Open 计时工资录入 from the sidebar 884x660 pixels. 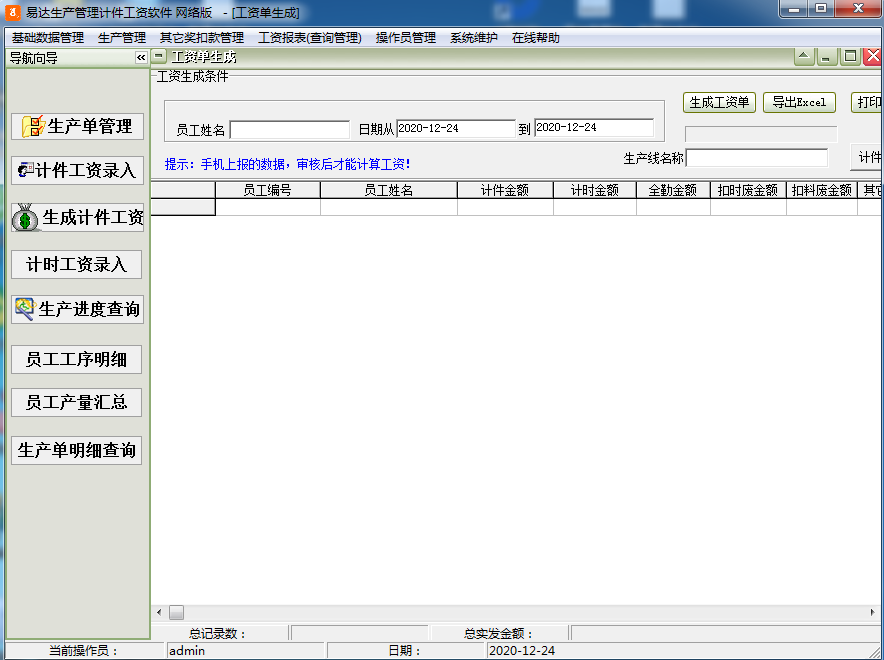coord(76,264)
